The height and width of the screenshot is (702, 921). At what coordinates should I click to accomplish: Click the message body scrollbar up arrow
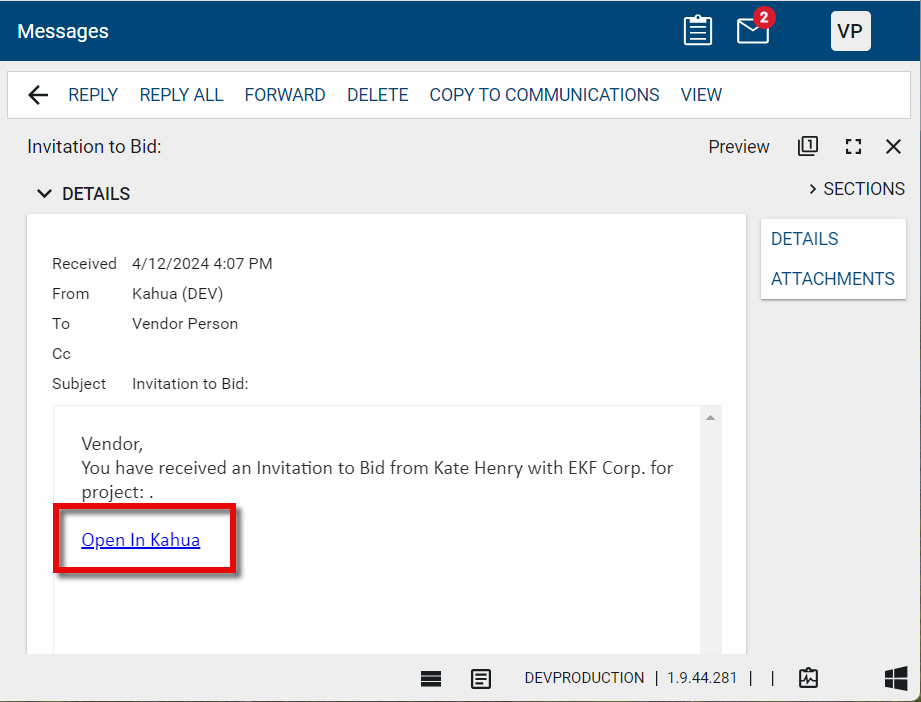(x=710, y=417)
